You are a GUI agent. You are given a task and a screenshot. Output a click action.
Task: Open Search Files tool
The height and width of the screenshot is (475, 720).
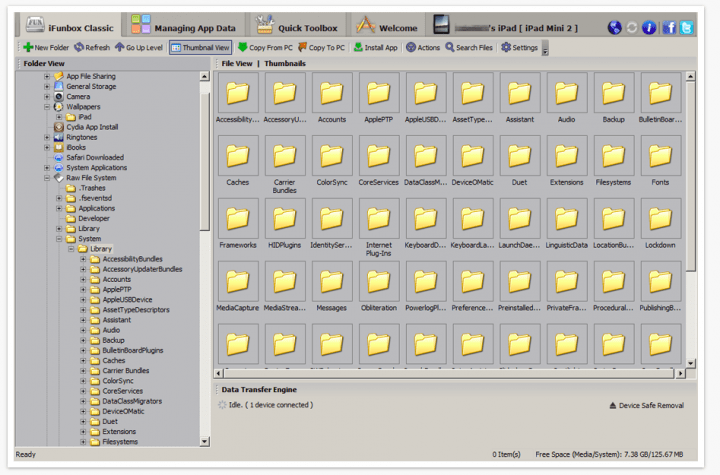point(469,47)
